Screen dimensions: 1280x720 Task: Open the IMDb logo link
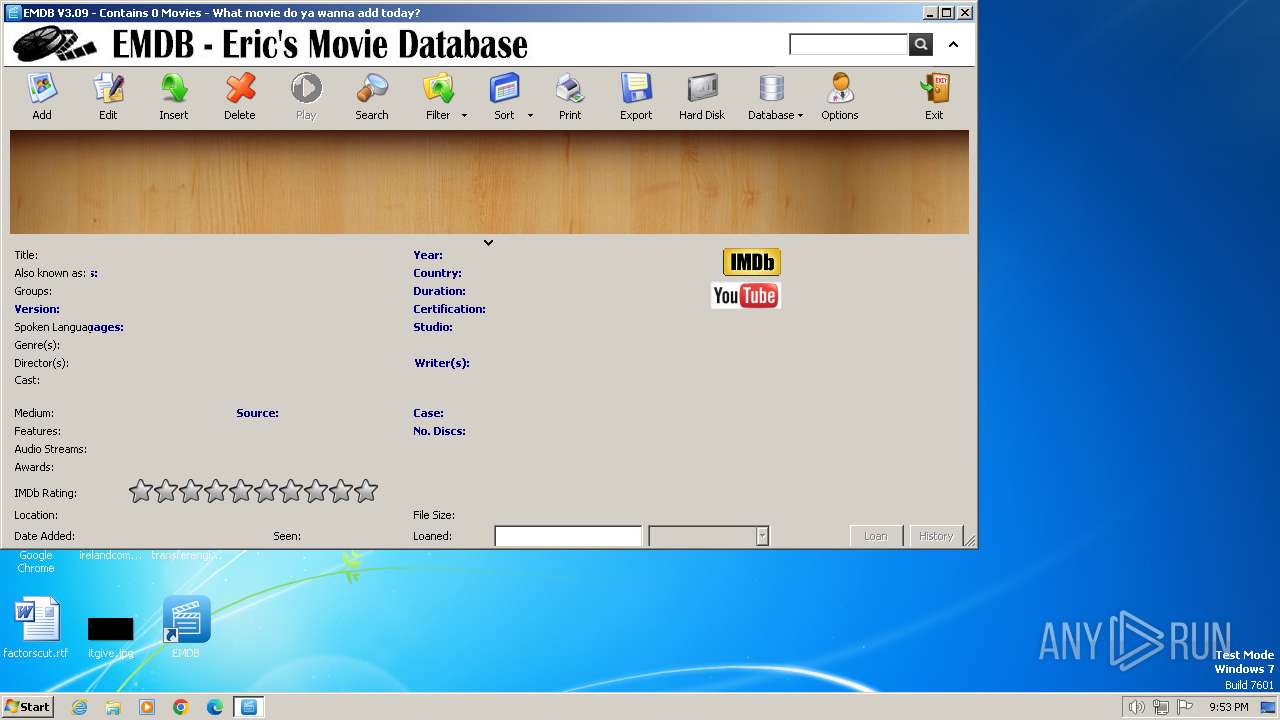point(752,262)
